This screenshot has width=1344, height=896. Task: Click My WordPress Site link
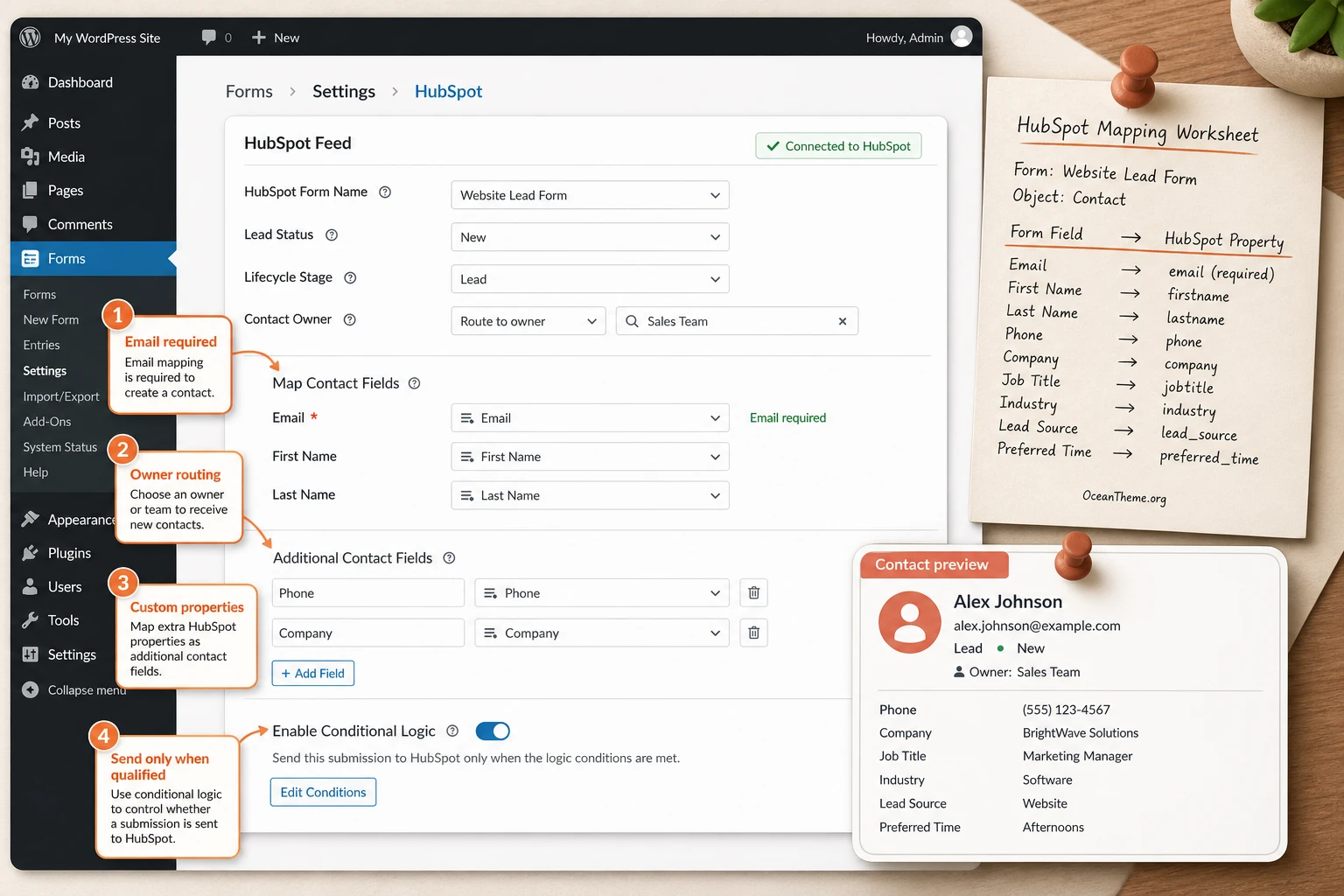108,38
